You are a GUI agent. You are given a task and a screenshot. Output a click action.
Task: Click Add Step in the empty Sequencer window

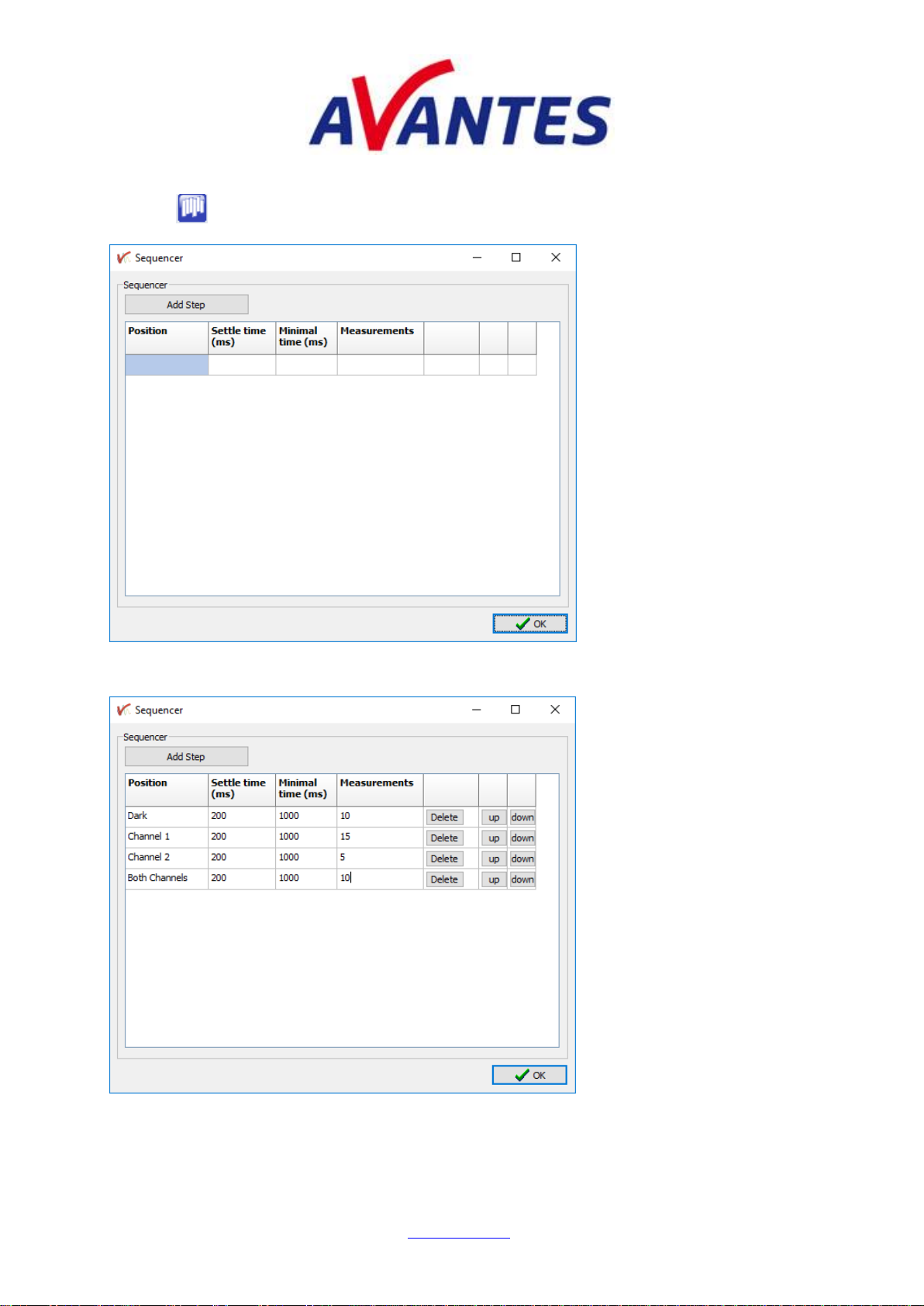pos(186,305)
